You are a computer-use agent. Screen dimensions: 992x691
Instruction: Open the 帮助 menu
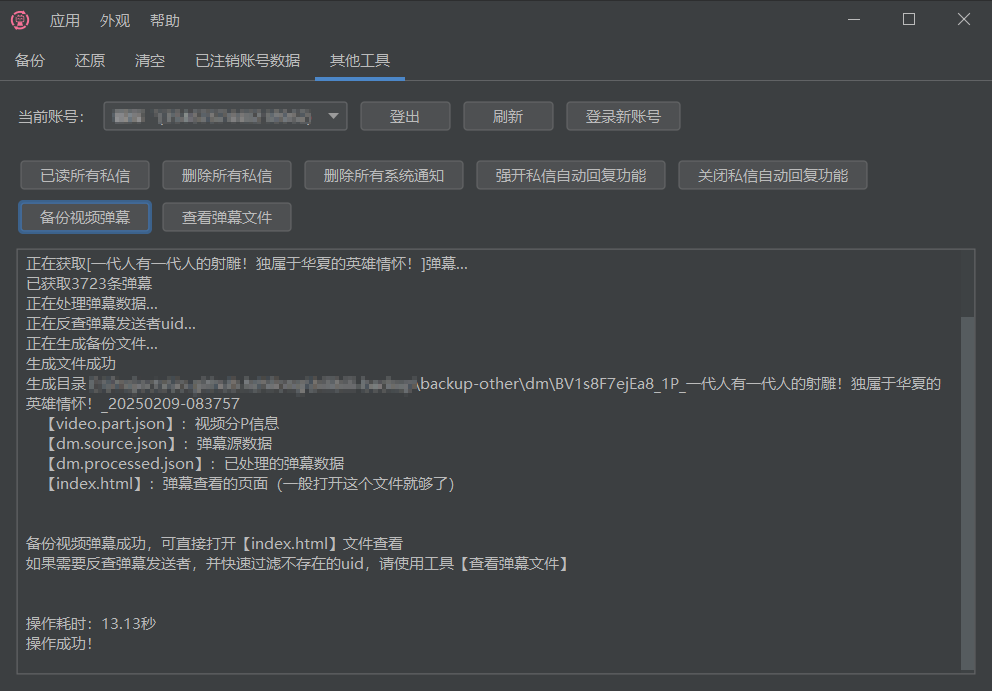click(x=164, y=20)
